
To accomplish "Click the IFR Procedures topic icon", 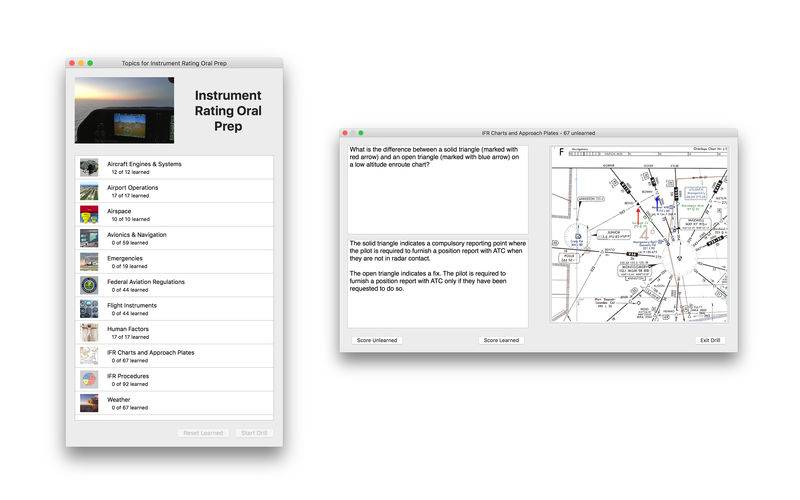I will (89, 380).
